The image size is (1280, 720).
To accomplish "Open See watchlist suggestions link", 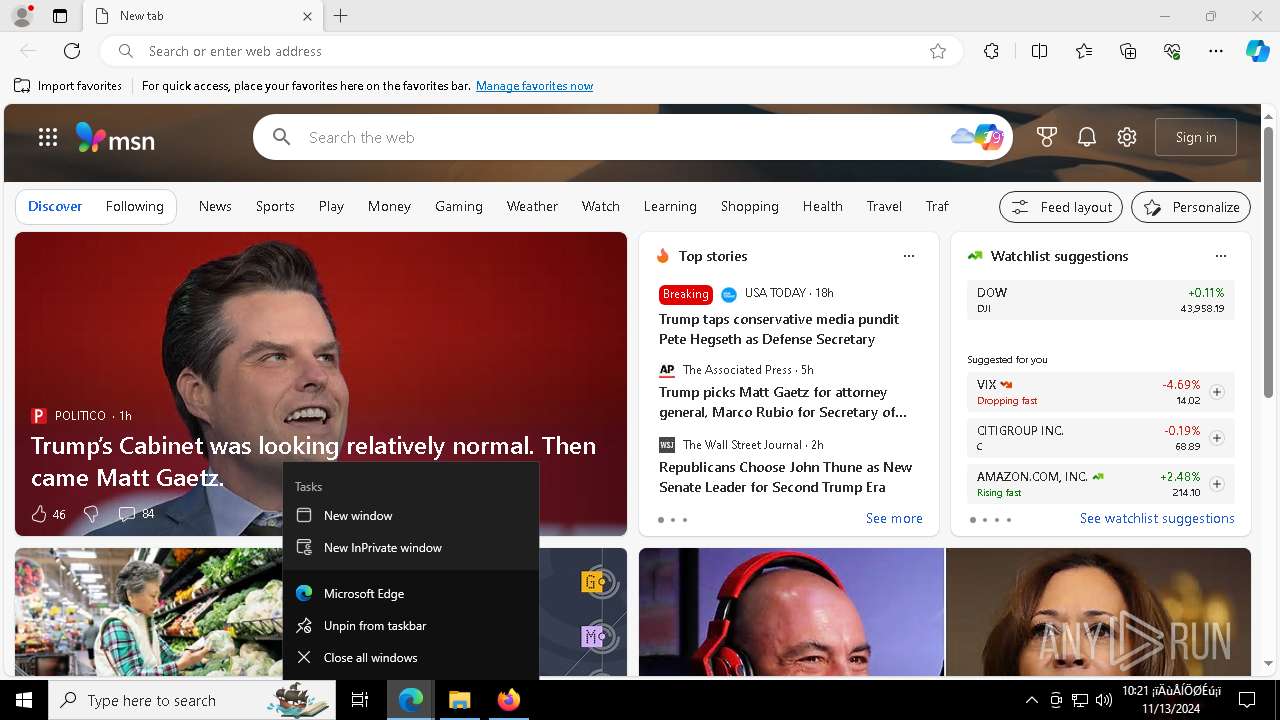I will tap(1157, 518).
